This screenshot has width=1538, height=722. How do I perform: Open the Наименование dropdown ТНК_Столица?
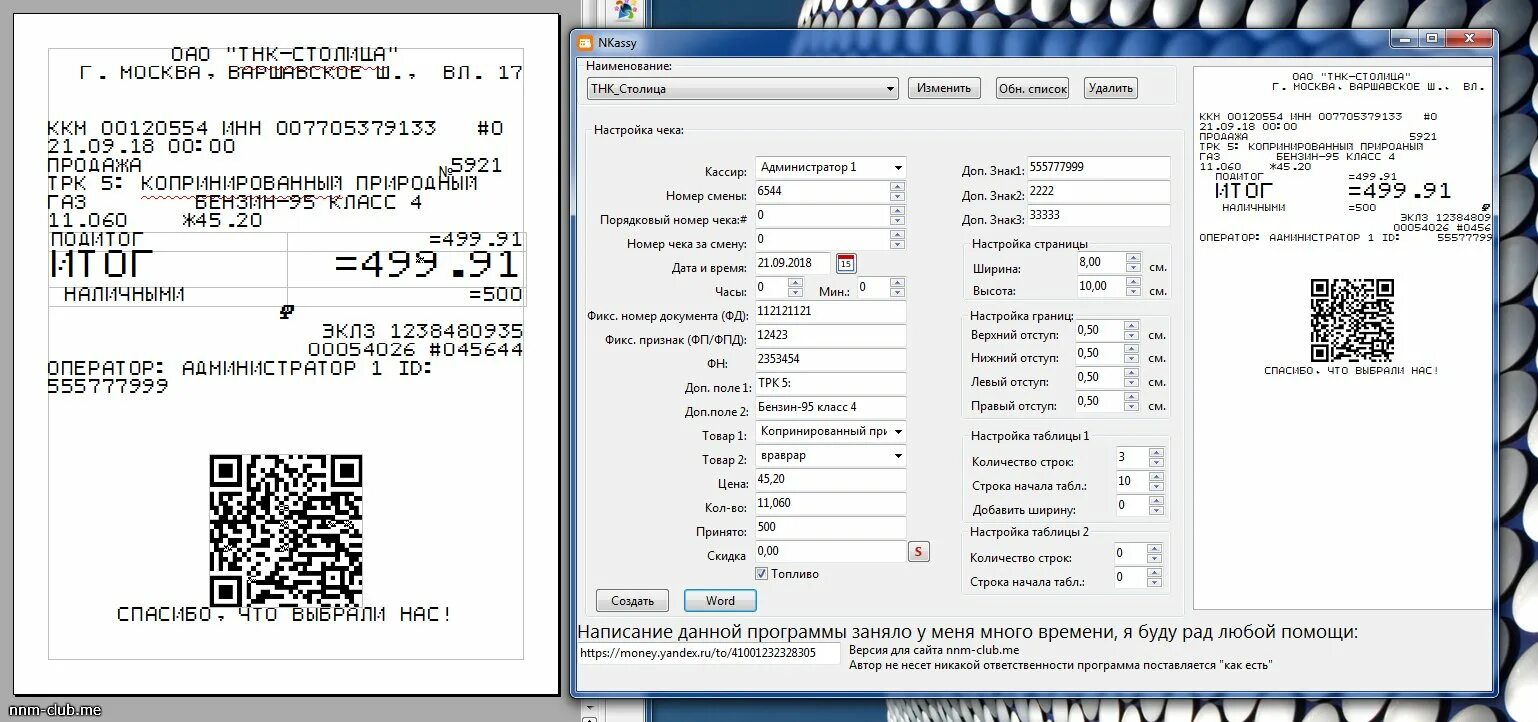pos(743,88)
